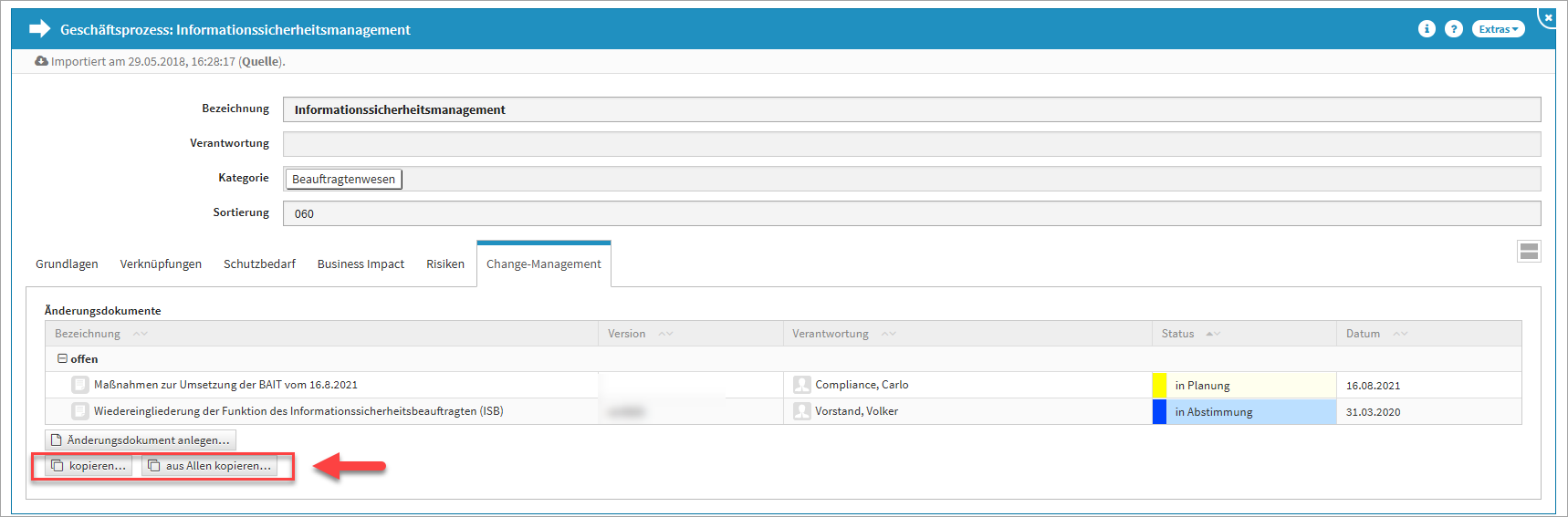Tick checkbox for Maßnahmen zur Umsetzung der BAIT

[x=80, y=385]
